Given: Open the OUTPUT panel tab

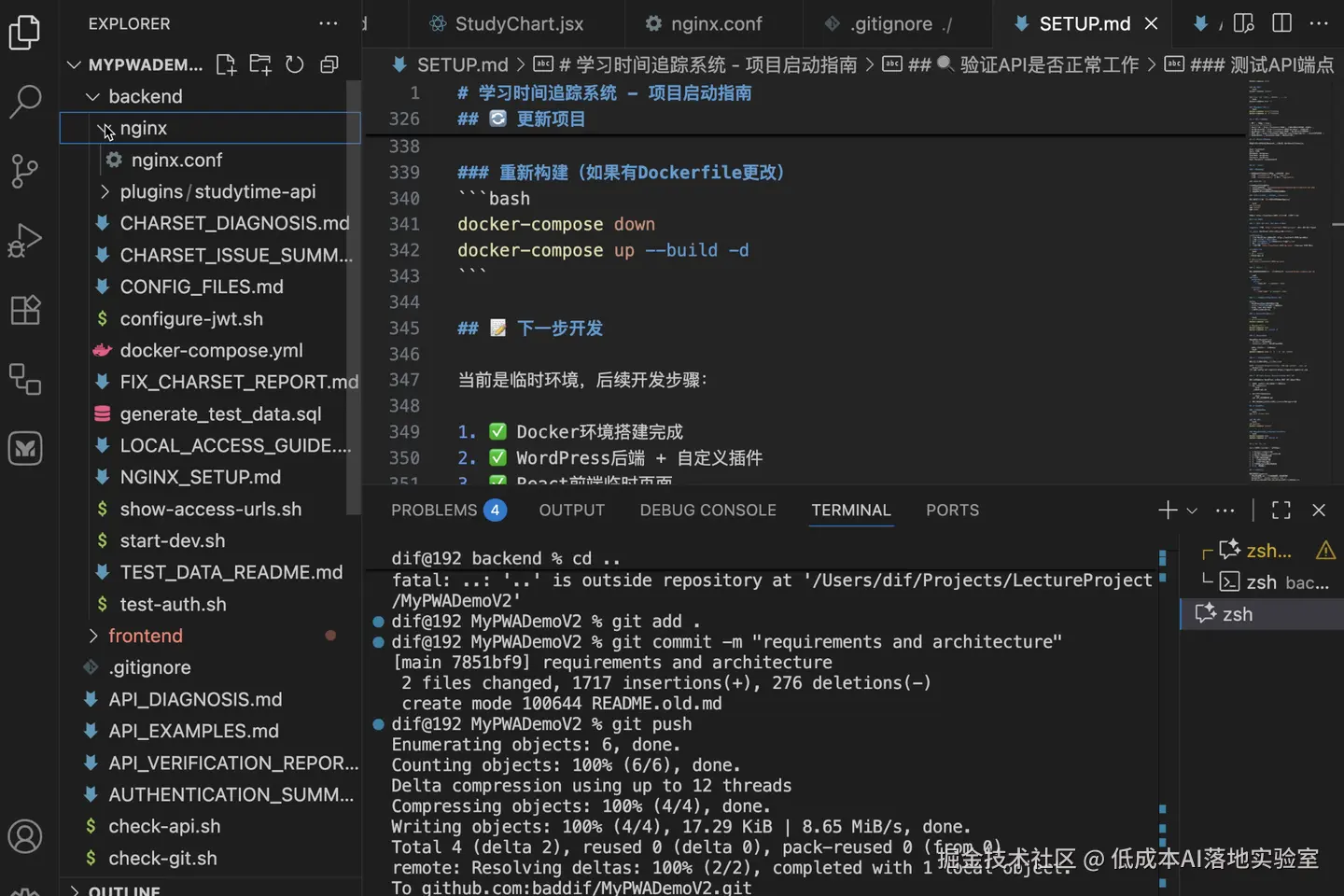Looking at the screenshot, I should (x=571, y=510).
